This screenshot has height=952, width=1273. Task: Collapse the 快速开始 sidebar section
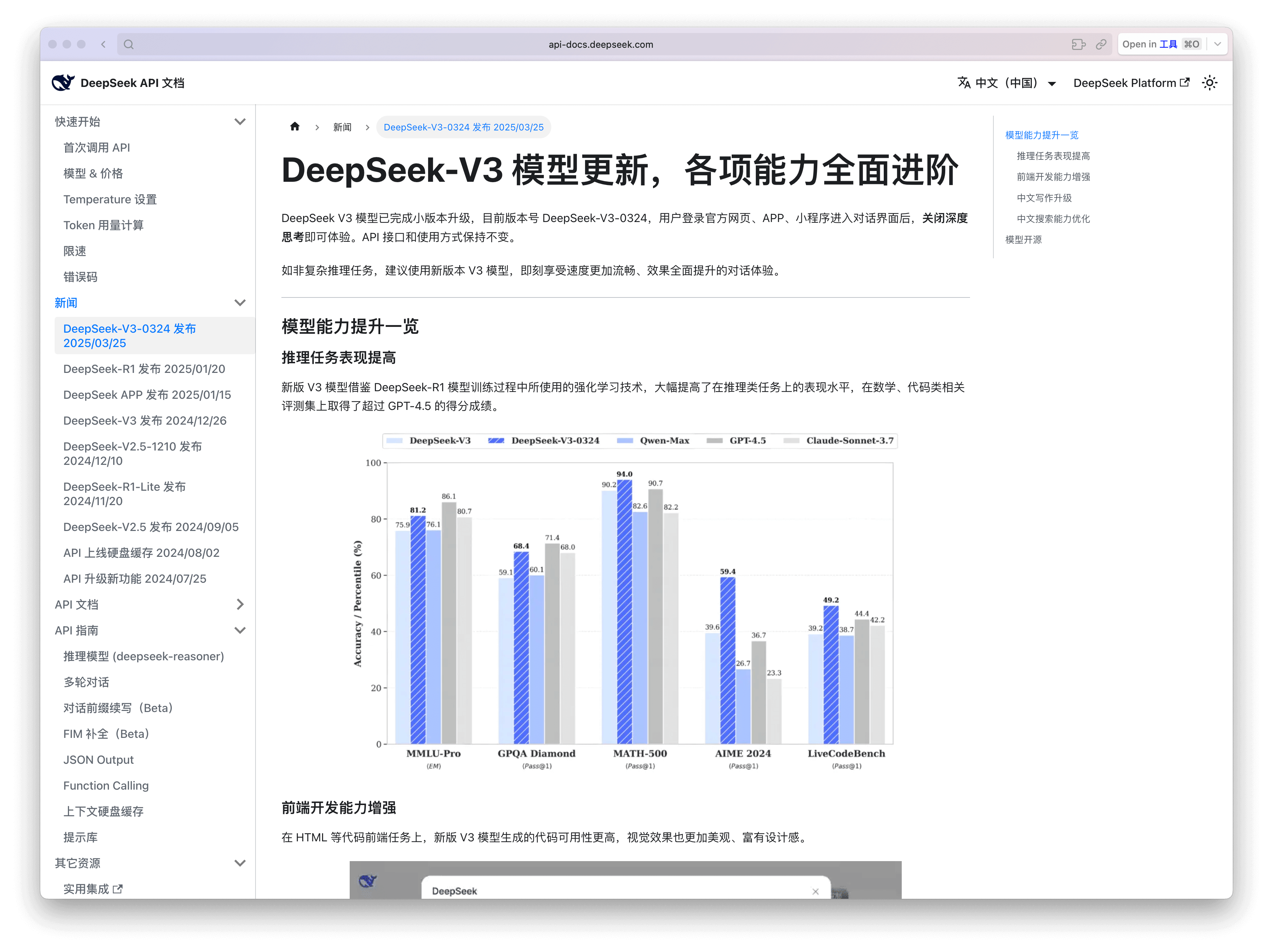pyautogui.click(x=240, y=121)
